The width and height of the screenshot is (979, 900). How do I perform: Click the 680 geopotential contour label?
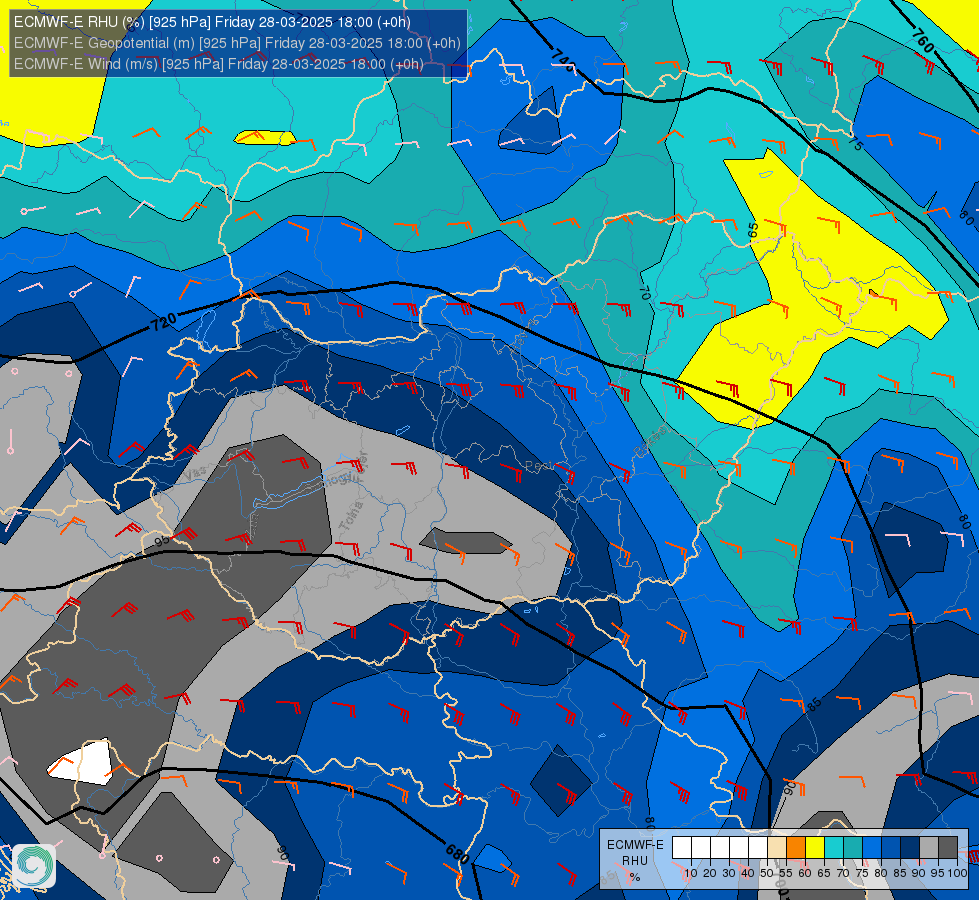457,854
